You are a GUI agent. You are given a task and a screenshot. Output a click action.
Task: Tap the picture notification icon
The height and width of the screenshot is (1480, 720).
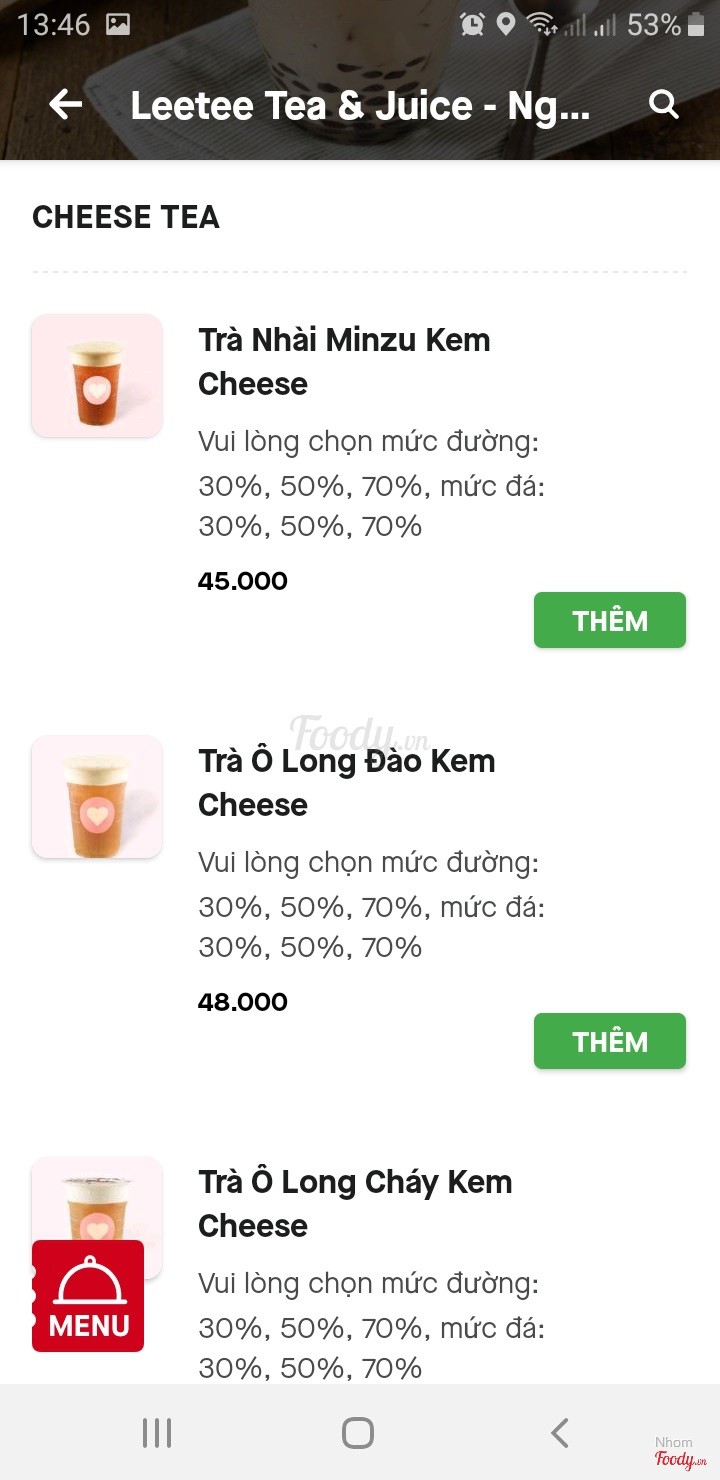coord(118,24)
